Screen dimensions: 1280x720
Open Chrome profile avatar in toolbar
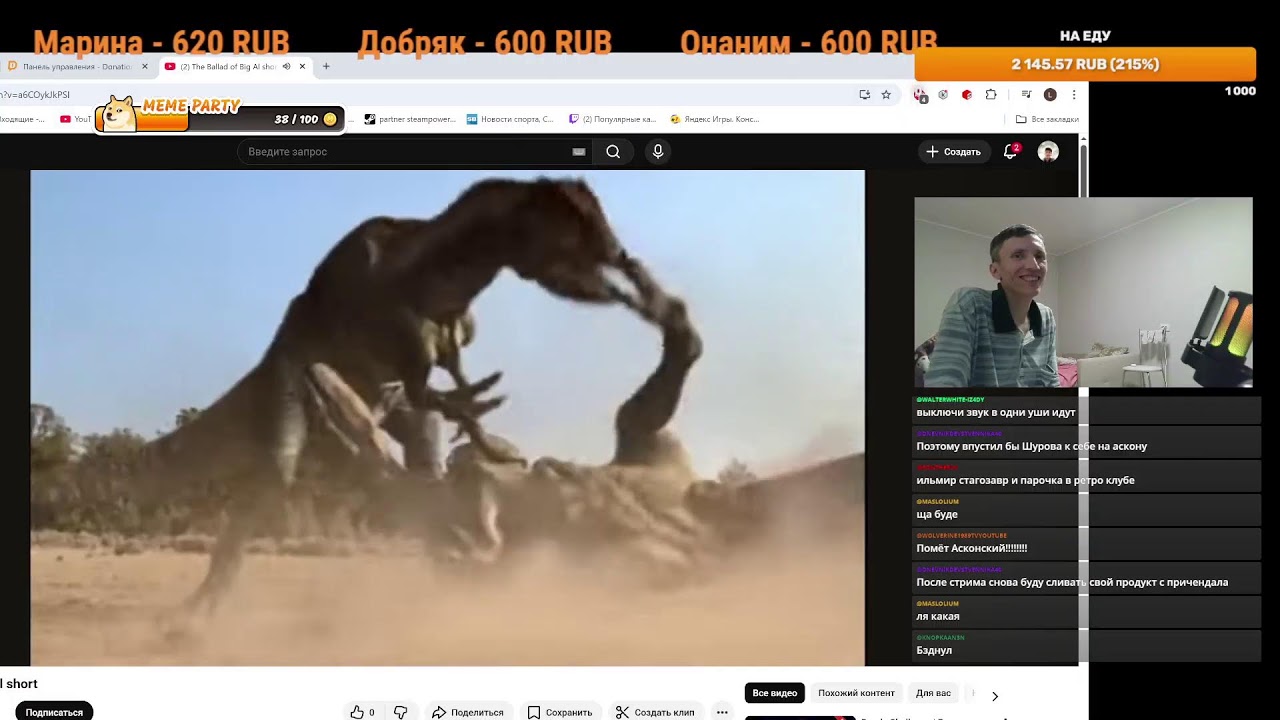click(x=1050, y=95)
